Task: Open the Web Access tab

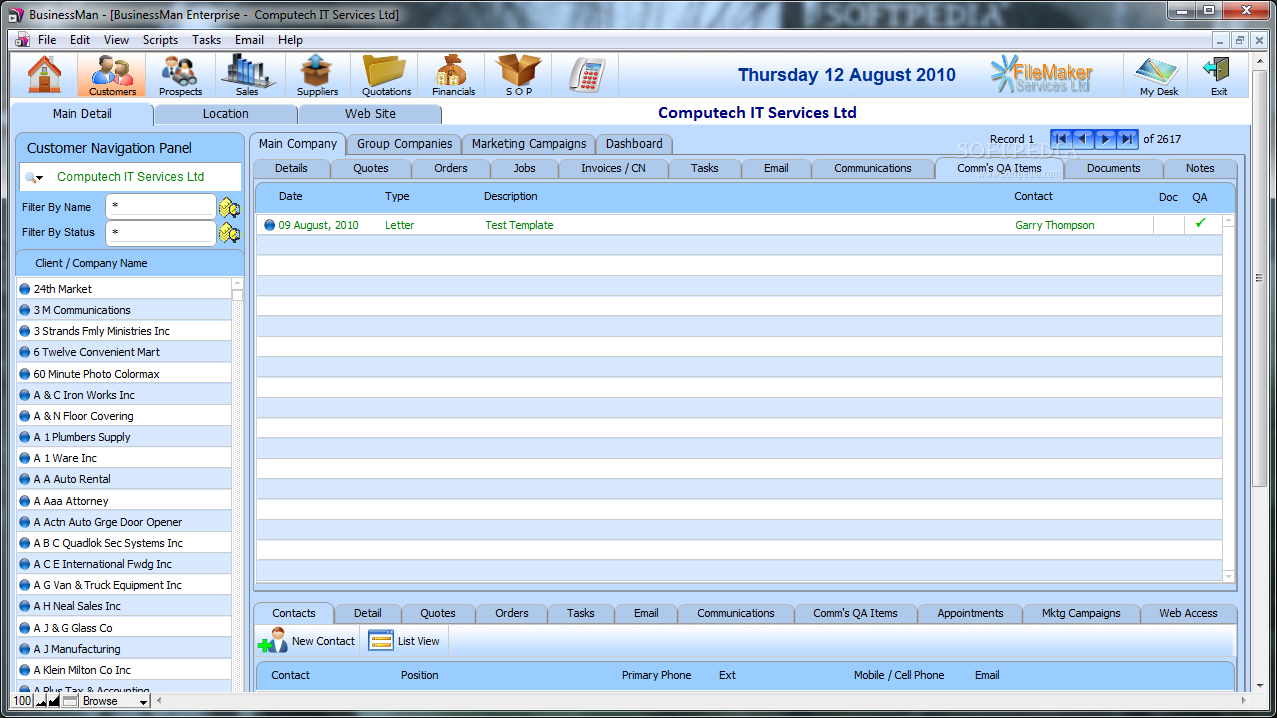Action: pyautogui.click(x=1188, y=613)
